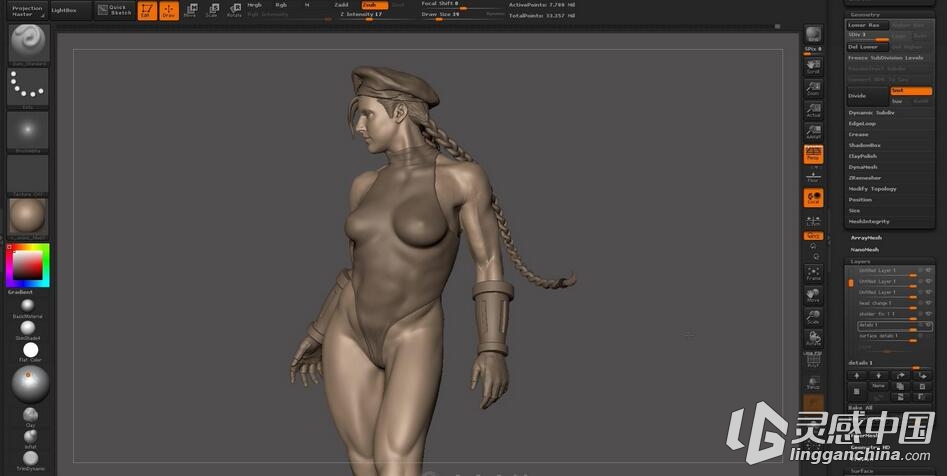The width and height of the screenshot is (947, 476).
Task: Adjust the Draw Size slider
Action: [462, 14]
